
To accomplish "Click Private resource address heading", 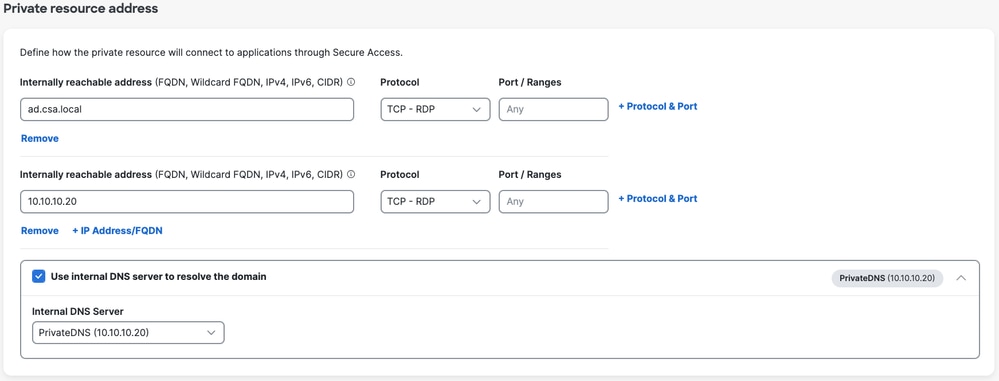I will (x=81, y=9).
